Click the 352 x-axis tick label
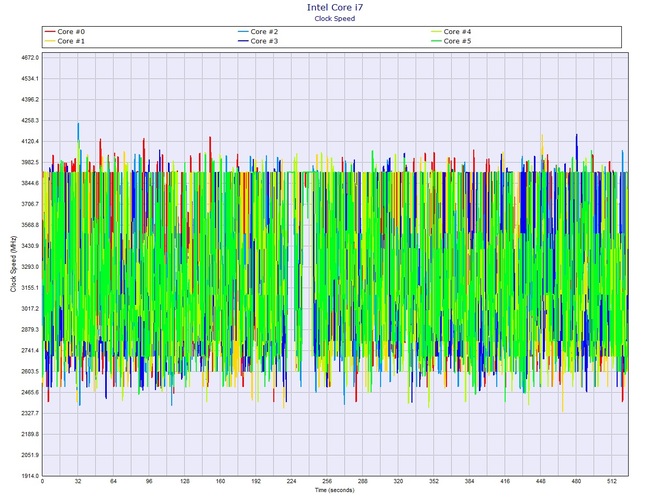670x502 pixels. 434,481
